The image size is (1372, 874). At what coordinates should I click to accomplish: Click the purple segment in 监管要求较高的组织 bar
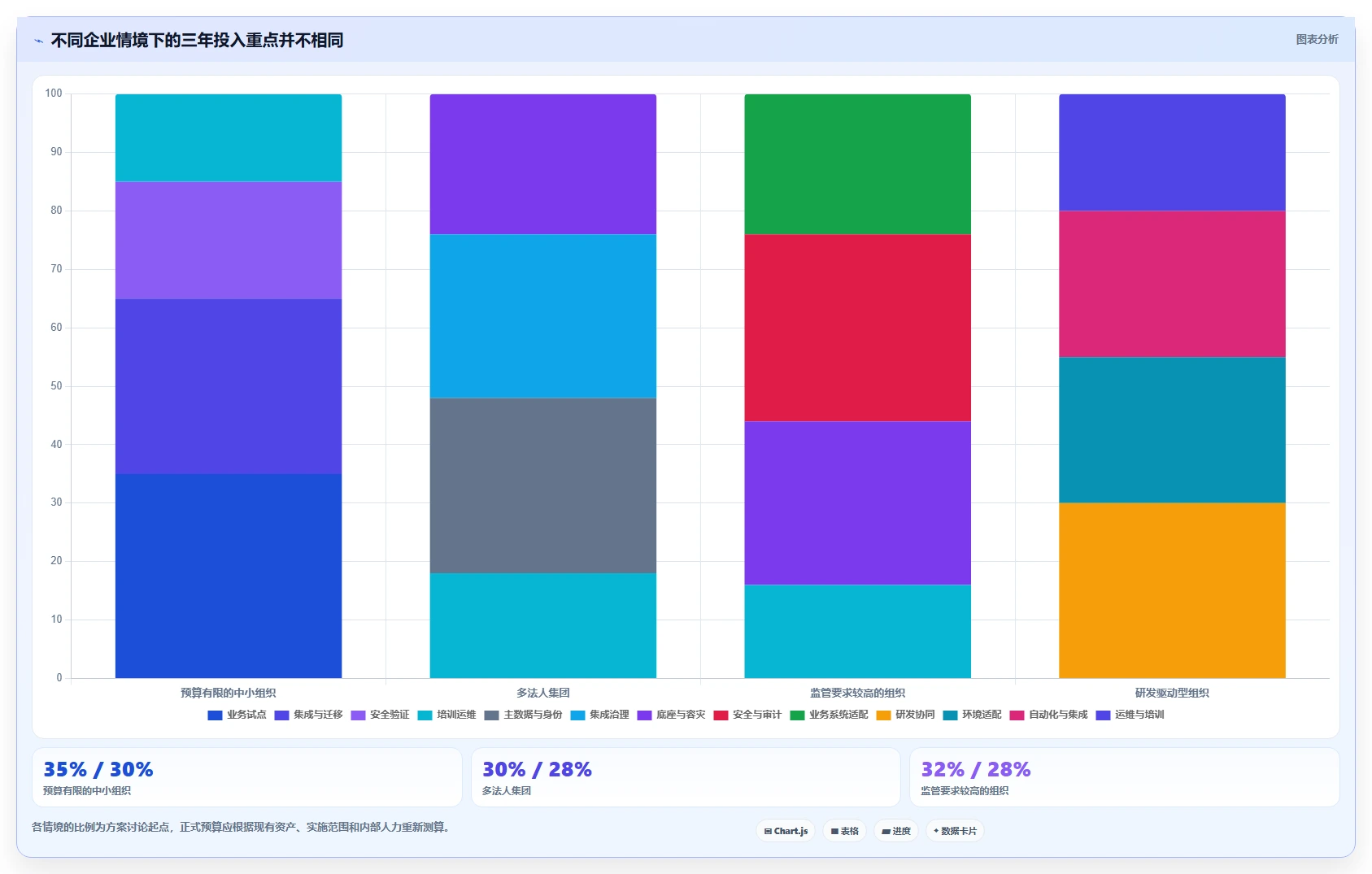click(858, 503)
